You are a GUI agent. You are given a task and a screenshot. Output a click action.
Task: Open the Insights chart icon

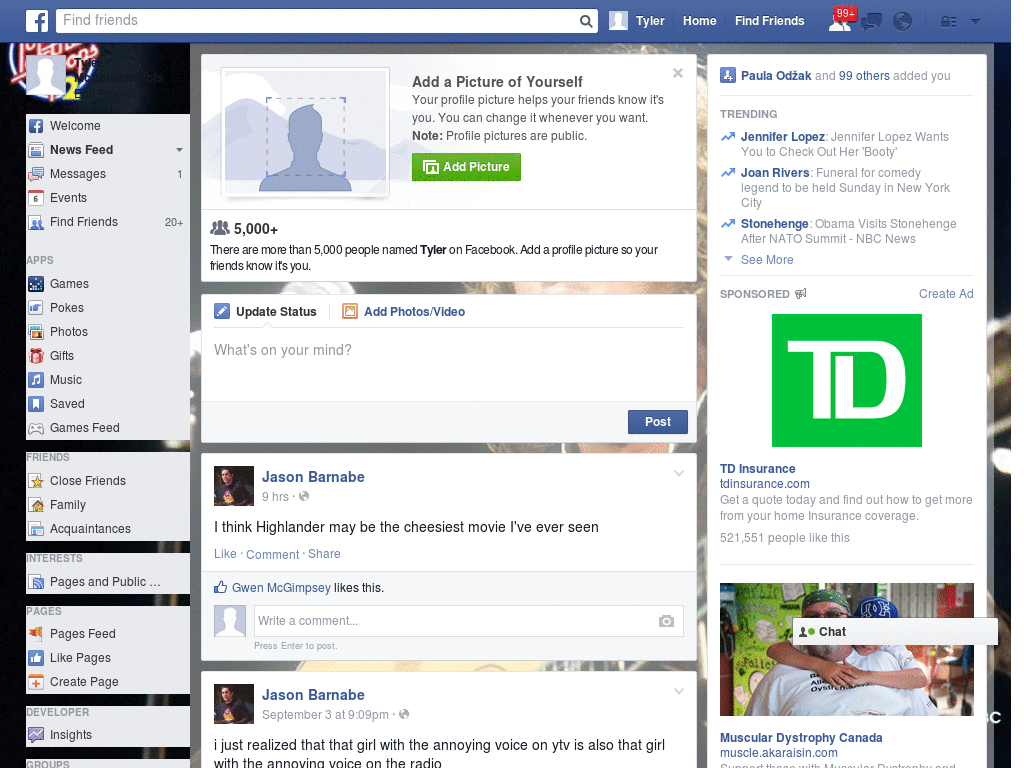[x=36, y=735]
